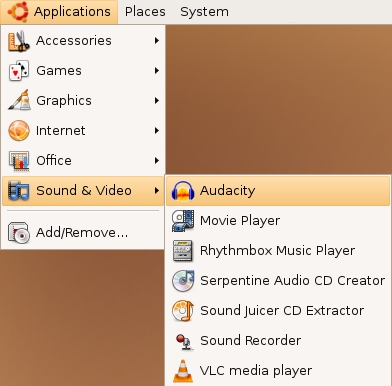Screen dimensions: 392x386
Task: Expand the Office submenu arrow
Action: click(x=157, y=160)
